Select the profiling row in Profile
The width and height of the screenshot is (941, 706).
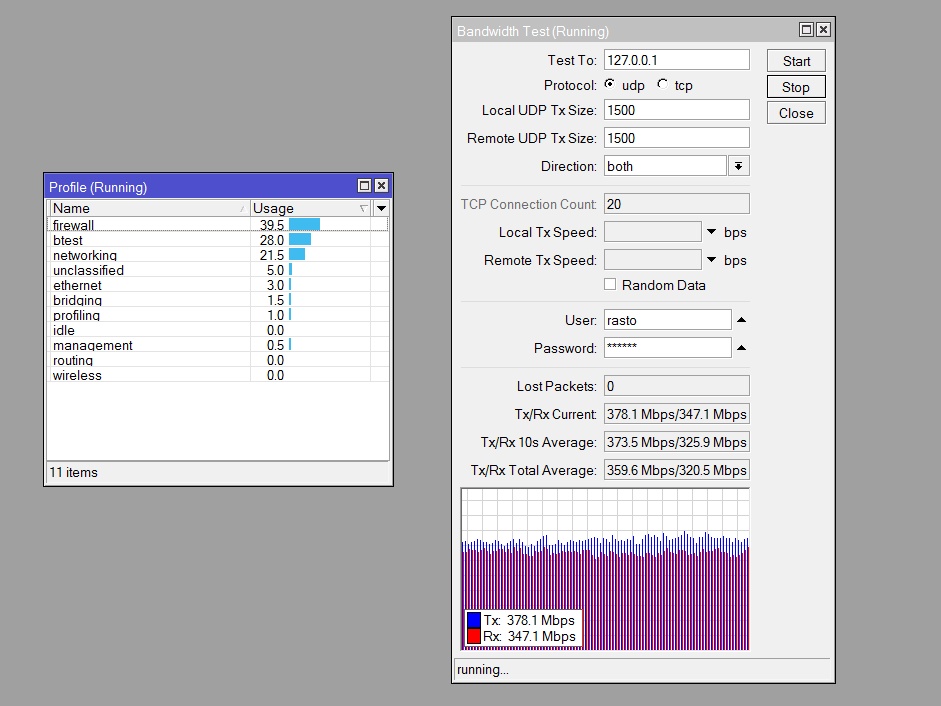pos(217,315)
